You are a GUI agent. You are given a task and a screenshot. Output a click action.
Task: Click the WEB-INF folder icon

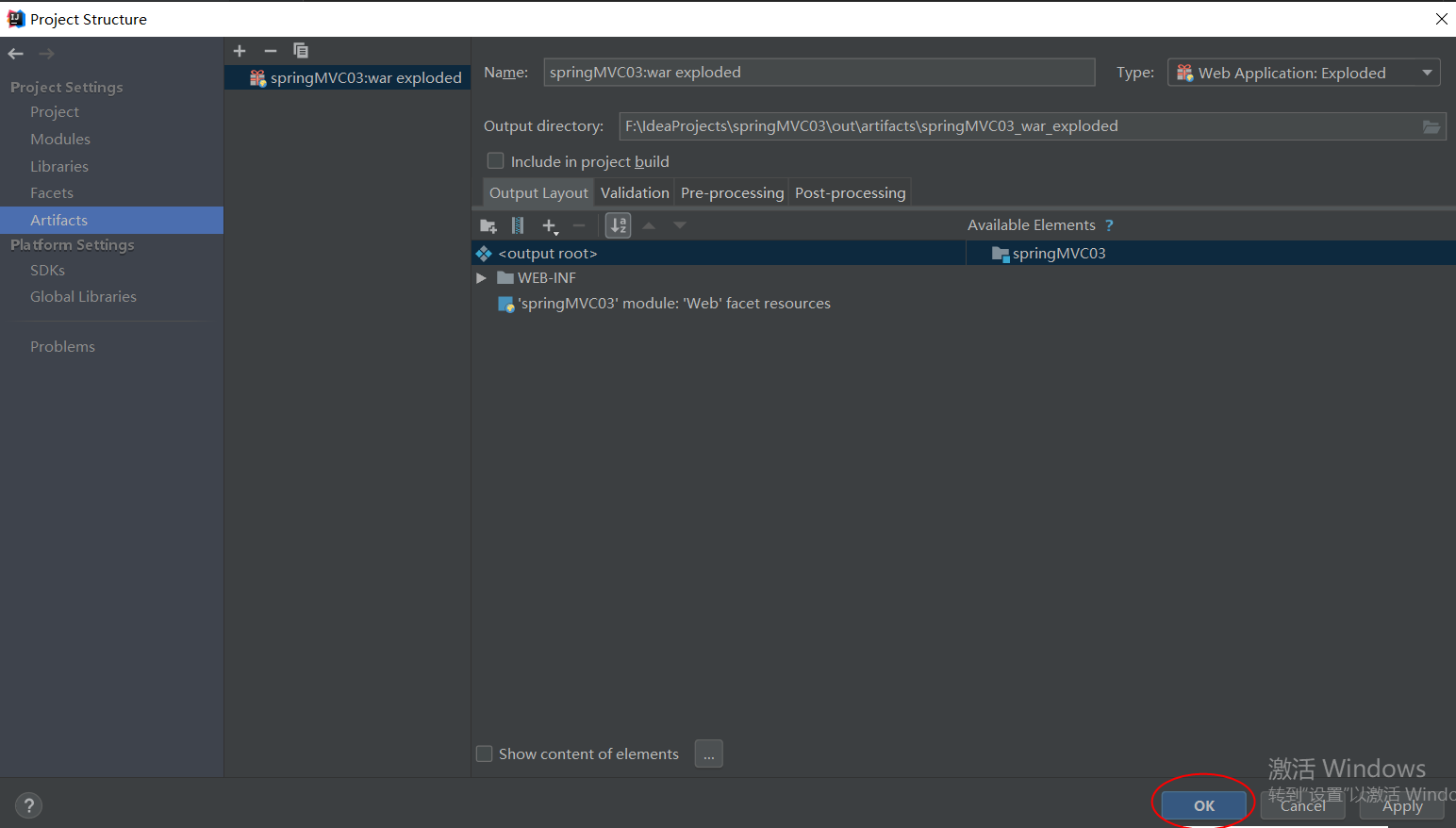(x=505, y=278)
